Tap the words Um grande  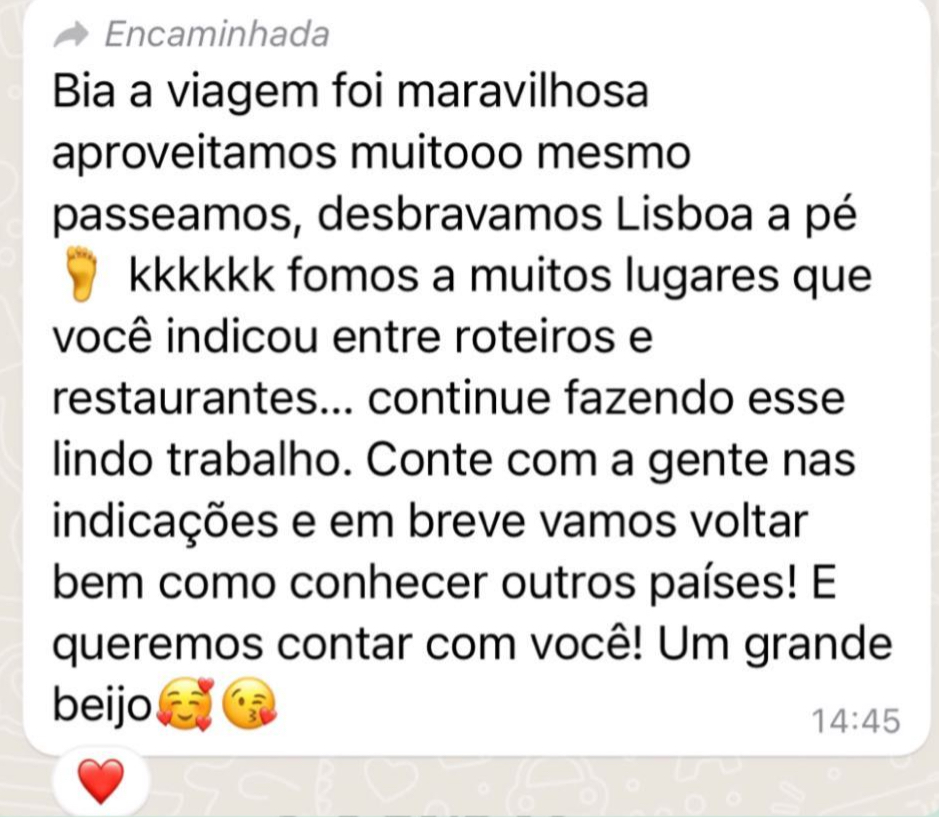(775, 644)
